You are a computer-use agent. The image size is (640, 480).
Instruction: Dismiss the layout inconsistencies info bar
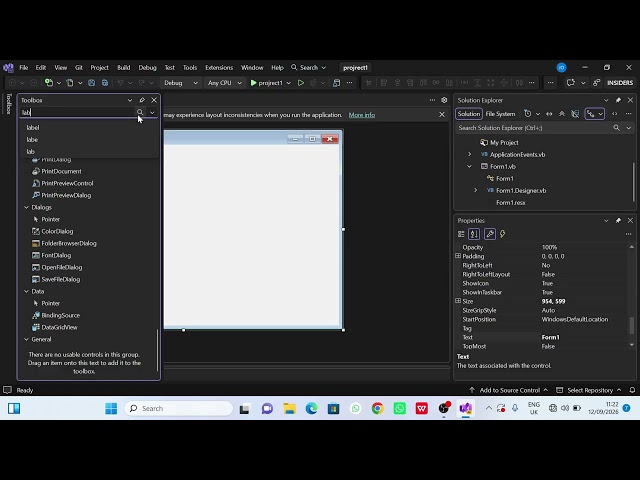pyautogui.click(x=442, y=115)
